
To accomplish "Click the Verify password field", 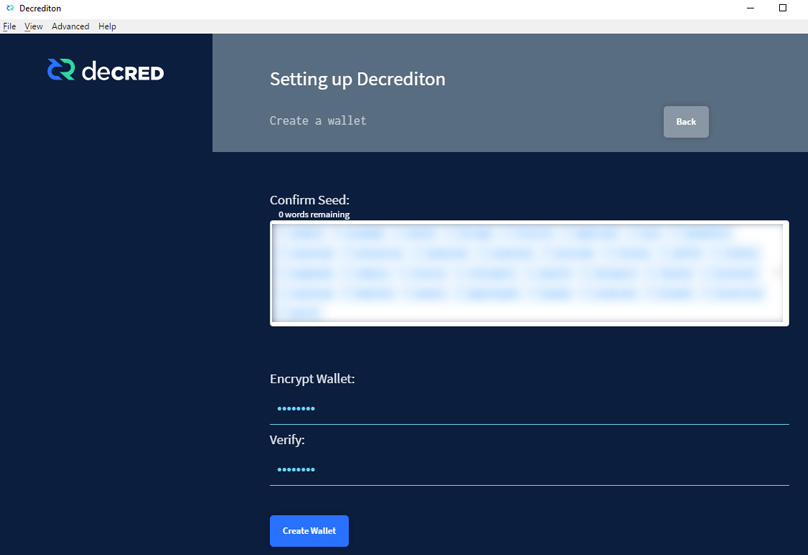I will [x=529, y=469].
